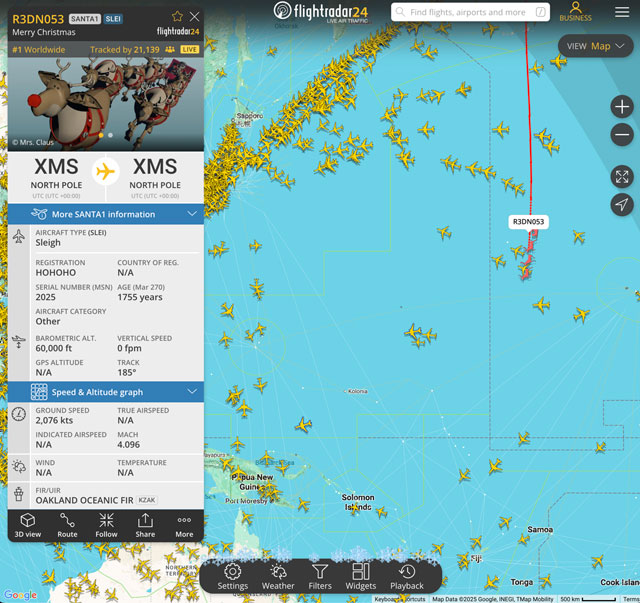Open Widgets panel

click(x=361, y=577)
